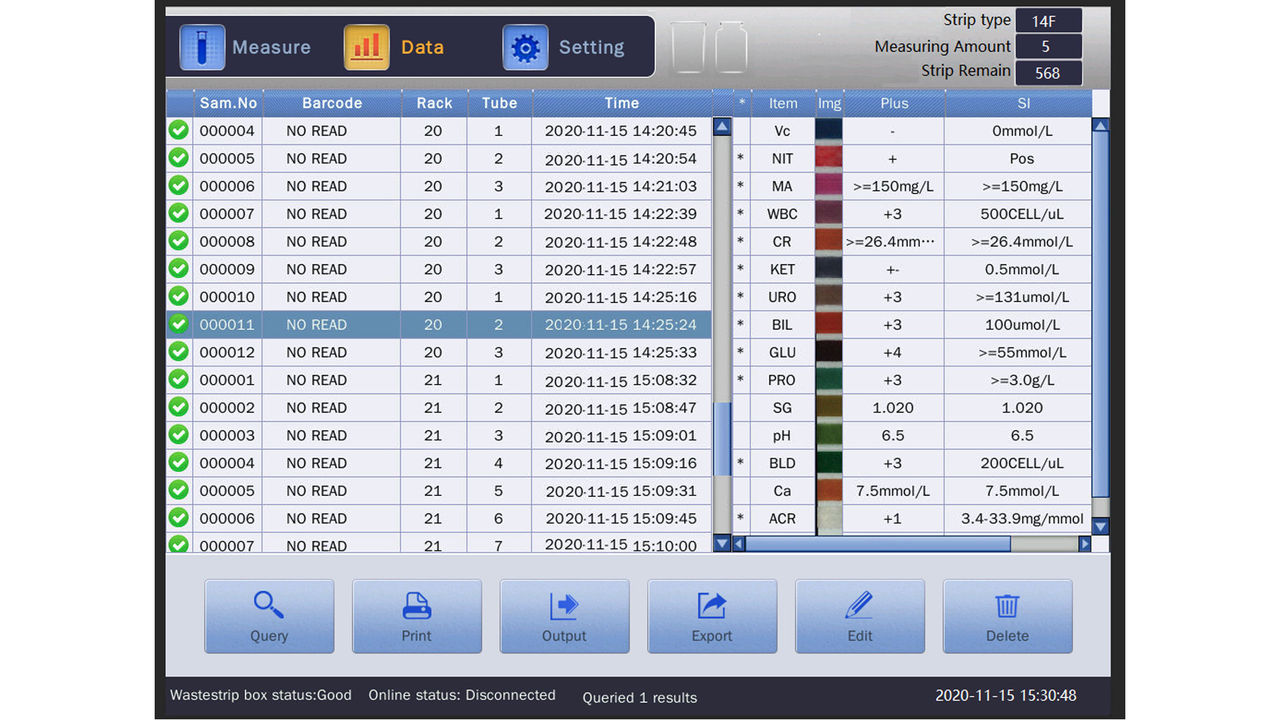Click the Delete trash can button
Viewport: 1280px width, 720px height.
point(1007,616)
